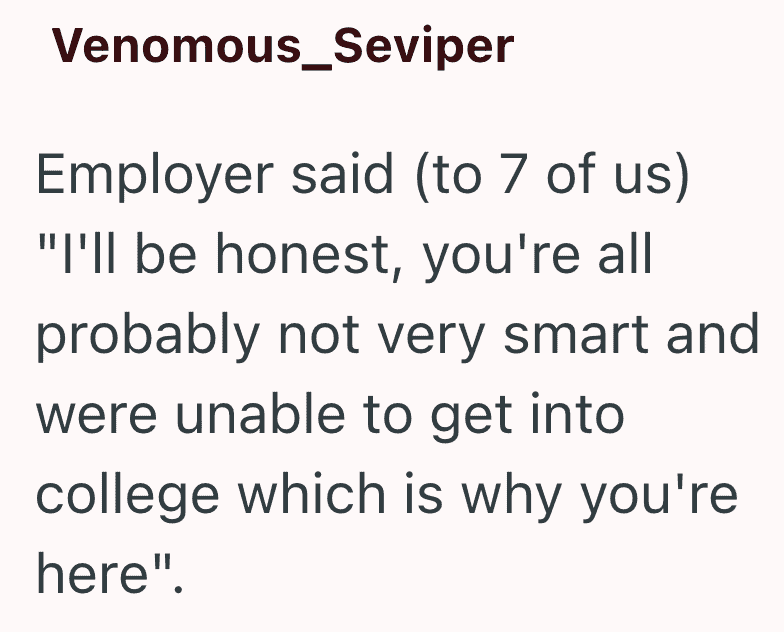This screenshot has height=632, width=784.
Task: Select the text "(to 7 of us)"
Action: coord(553,176)
